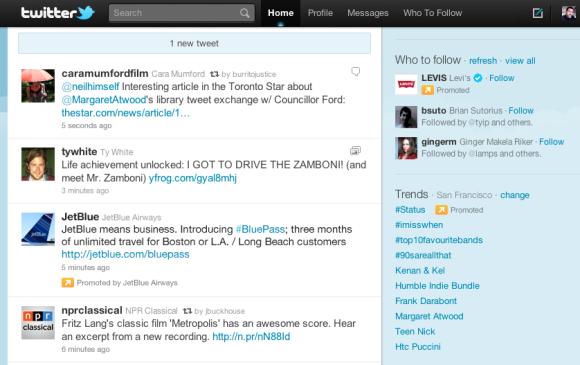Open the Messages tab

pos(368,13)
